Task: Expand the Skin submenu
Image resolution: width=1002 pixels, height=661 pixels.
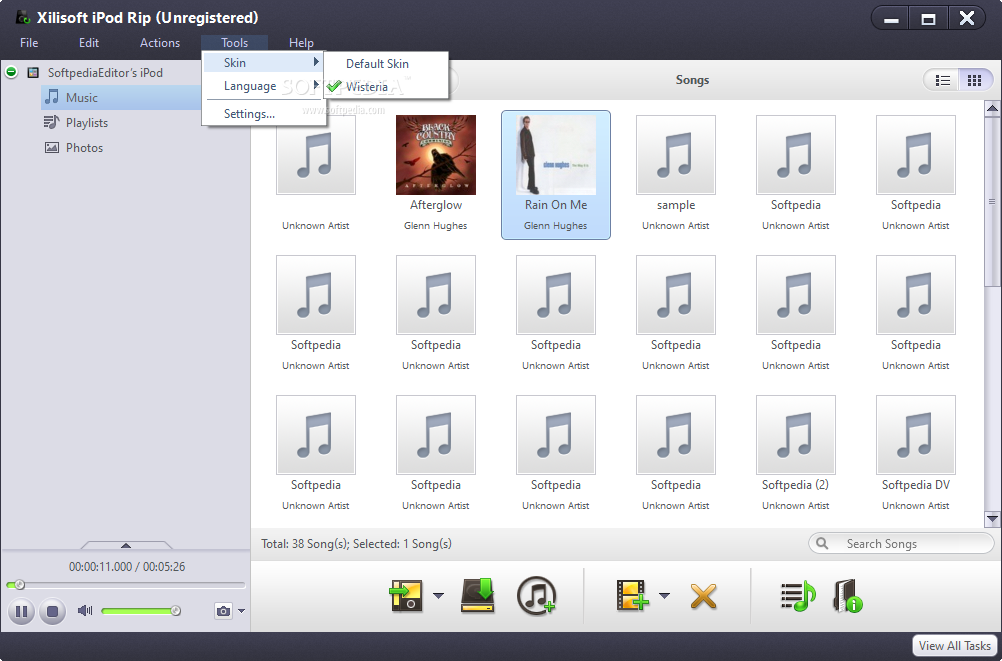Action: pos(264,63)
